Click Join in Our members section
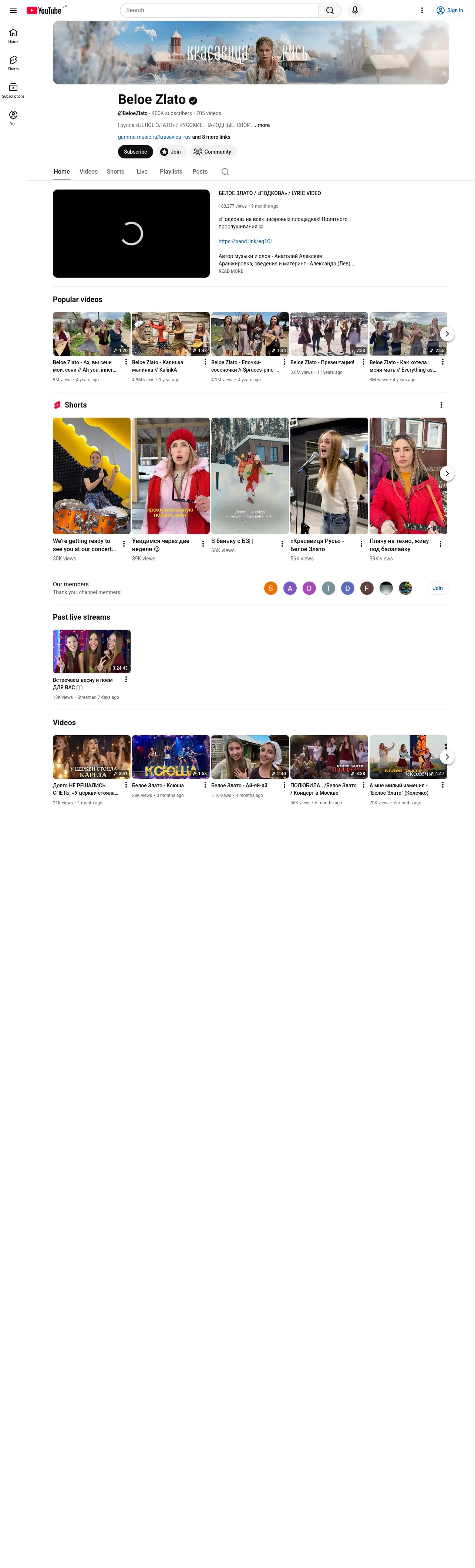This screenshot has height=1568, width=475. tap(437, 588)
